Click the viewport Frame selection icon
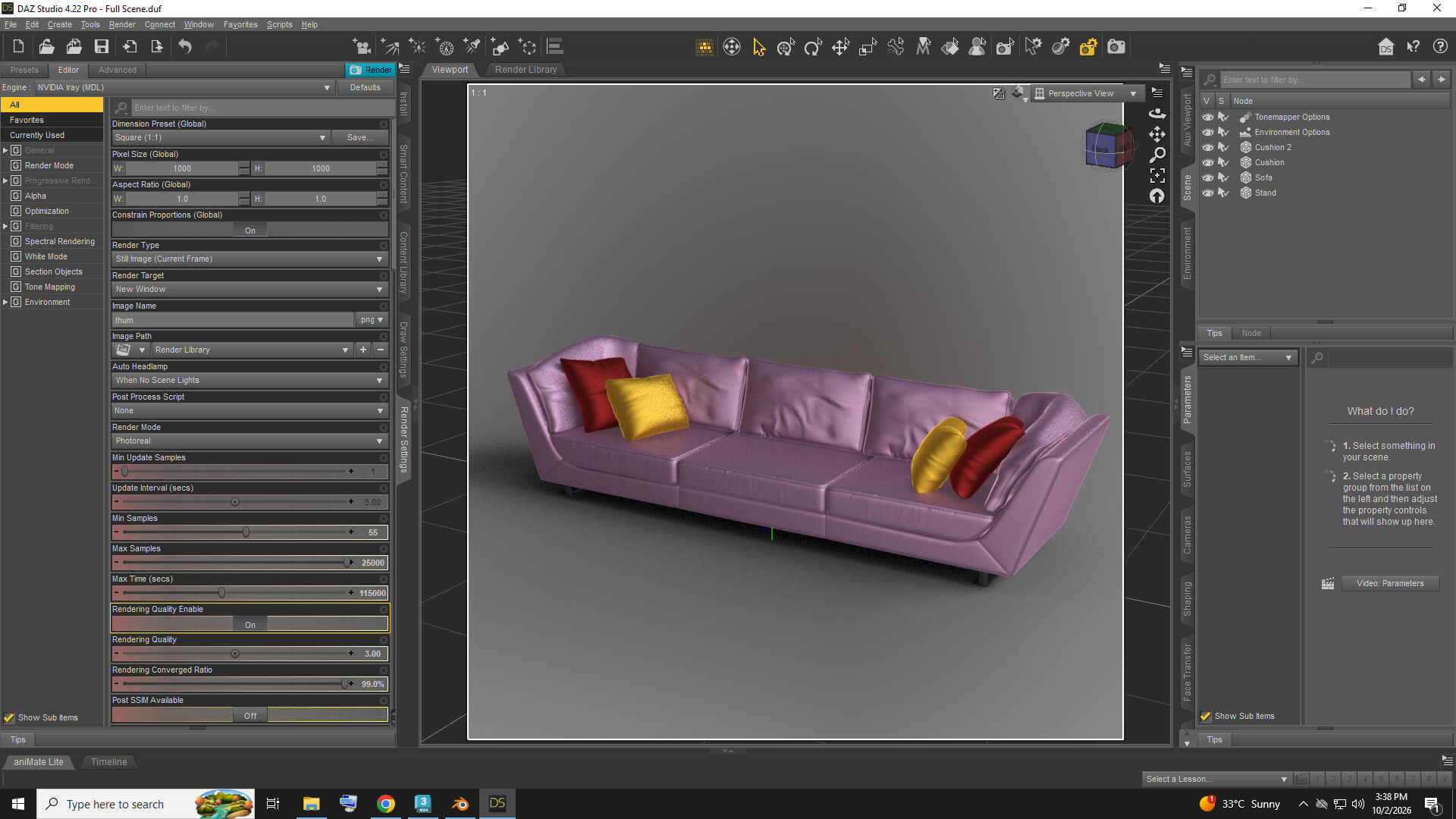The image size is (1456, 819). (x=1157, y=175)
